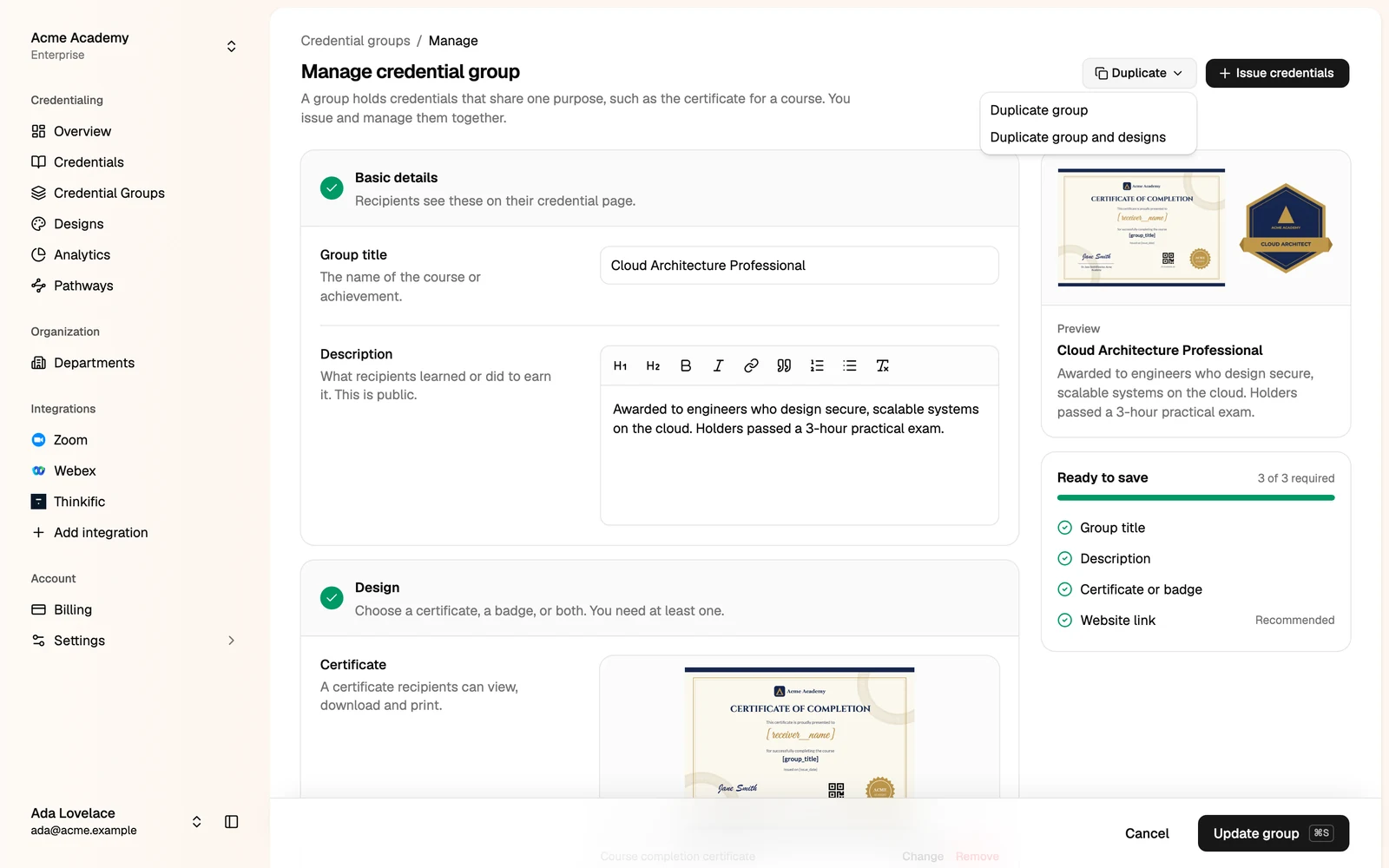Click the certificate thumbnail in preview card
1389x868 pixels.
1142,227
